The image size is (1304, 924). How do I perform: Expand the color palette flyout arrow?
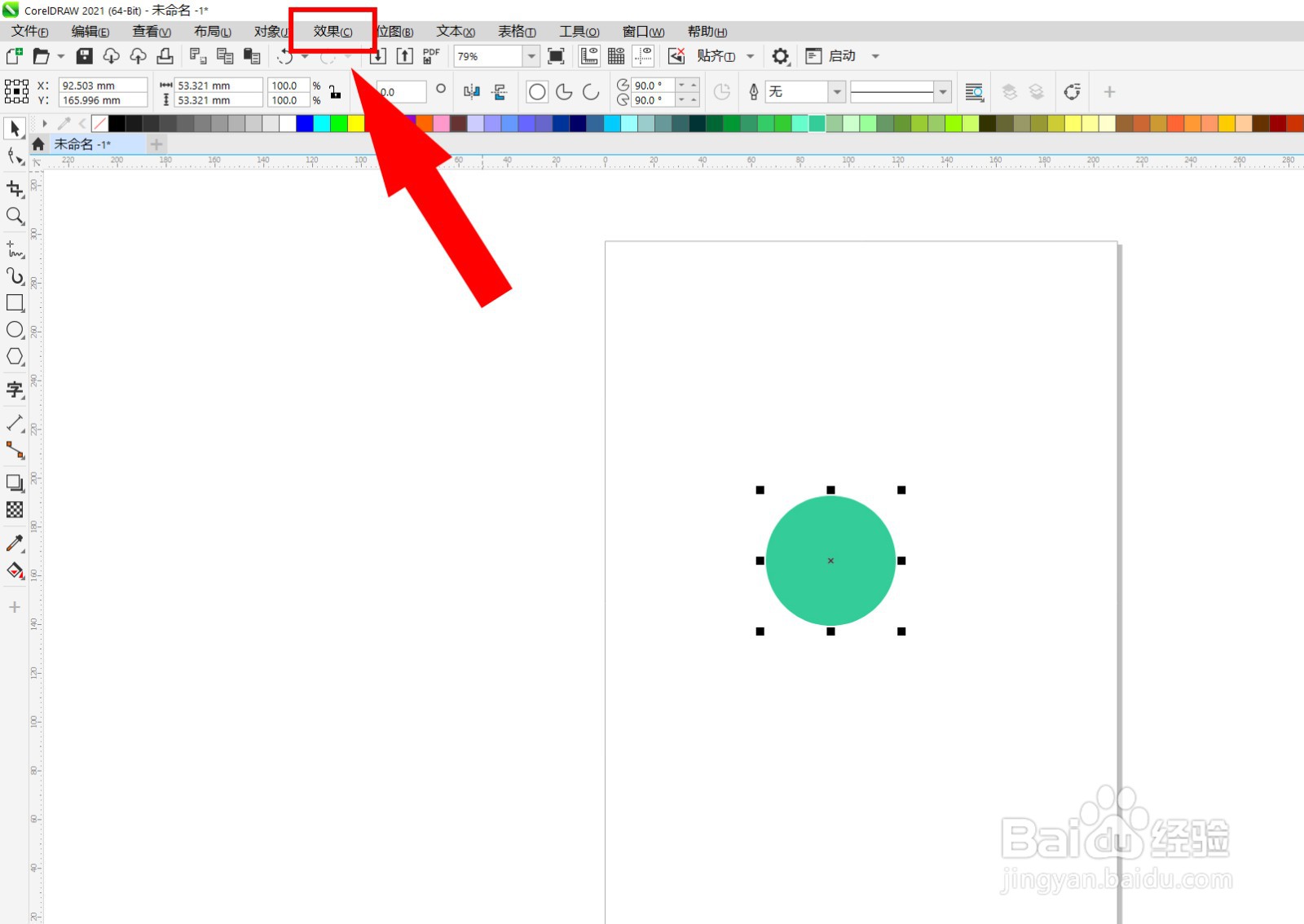click(44, 124)
